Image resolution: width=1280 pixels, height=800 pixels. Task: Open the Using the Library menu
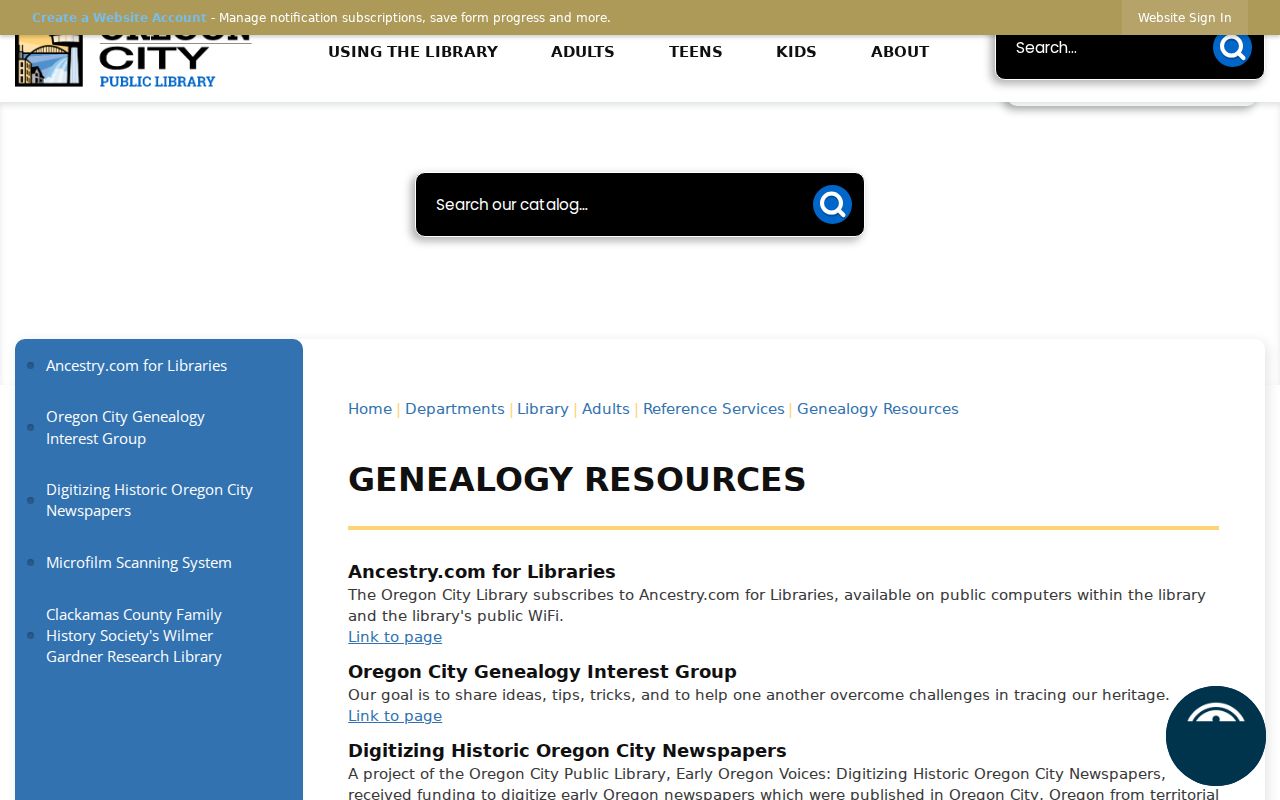413,52
